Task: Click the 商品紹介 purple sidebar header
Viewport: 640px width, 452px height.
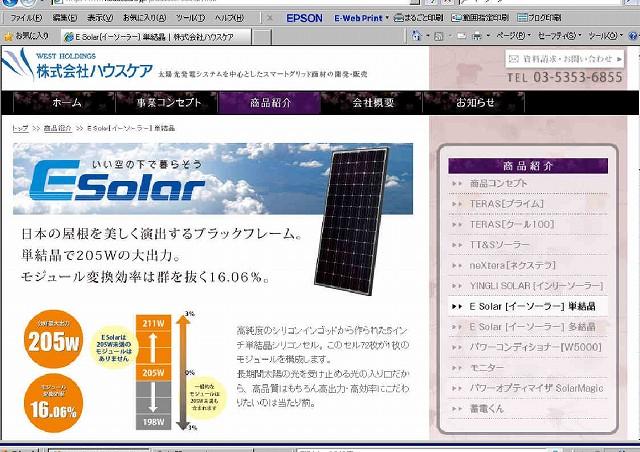Action: [x=528, y=166]
